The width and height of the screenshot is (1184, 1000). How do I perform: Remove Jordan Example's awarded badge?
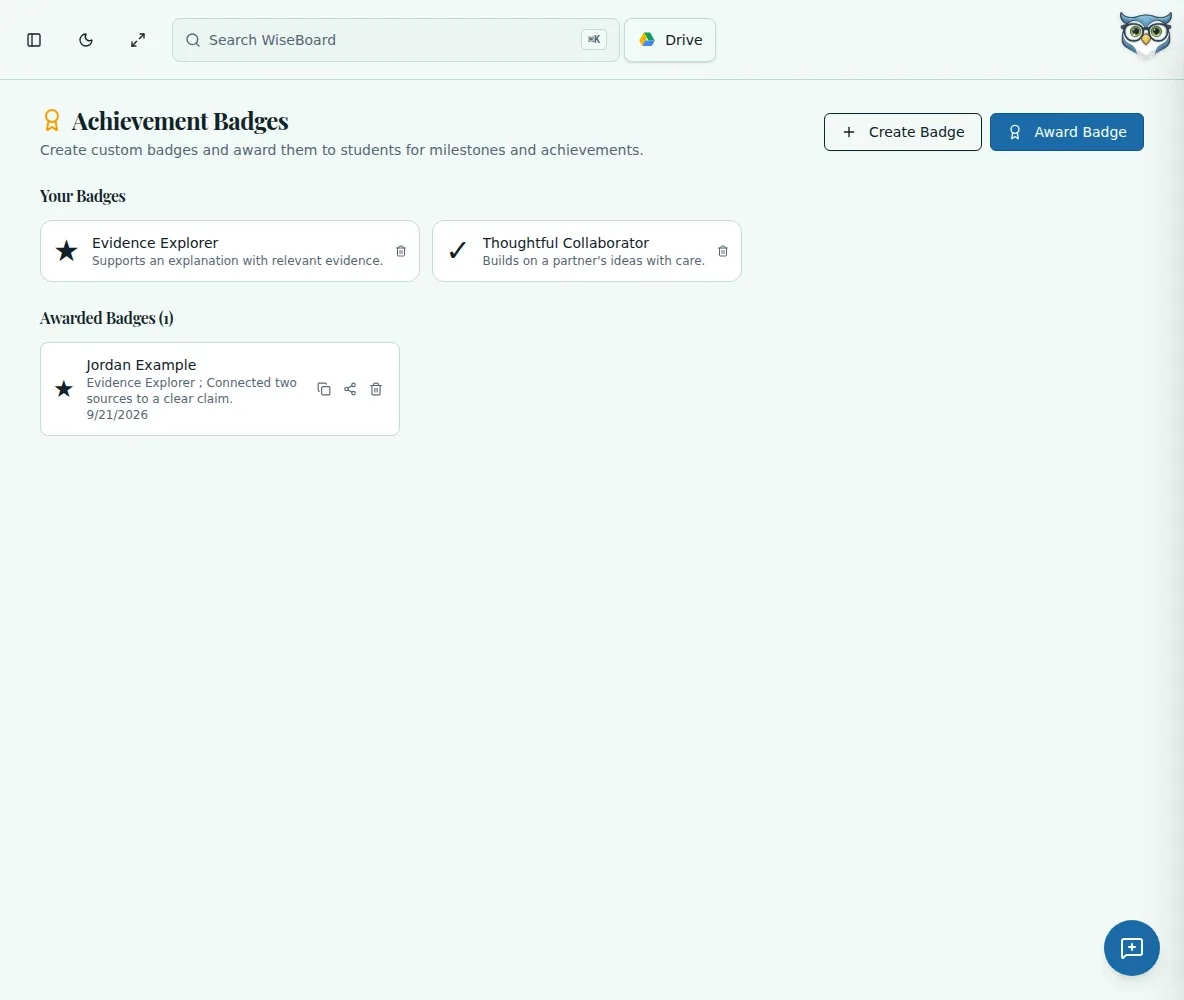(376, 389)
